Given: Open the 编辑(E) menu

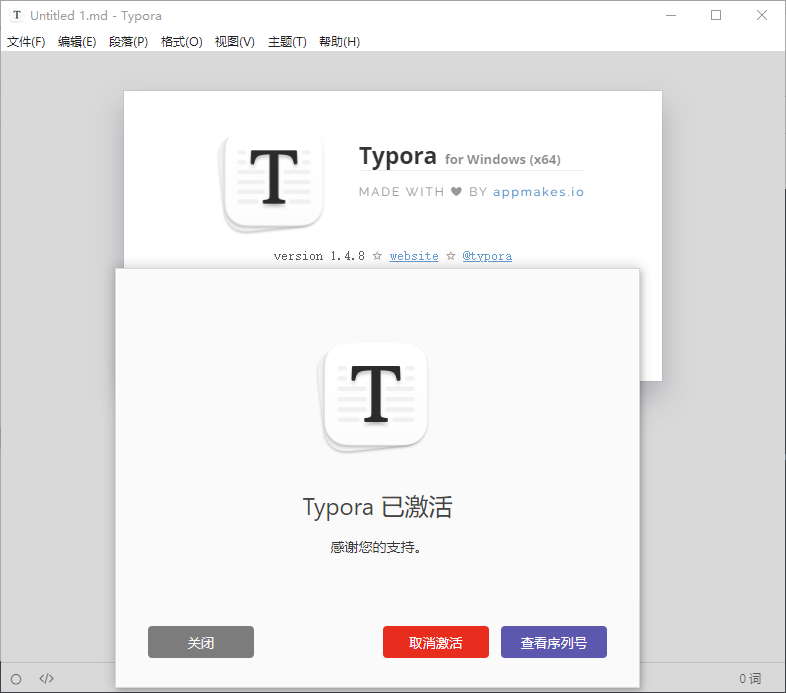Looking at the screenshot, I should 77,42.
